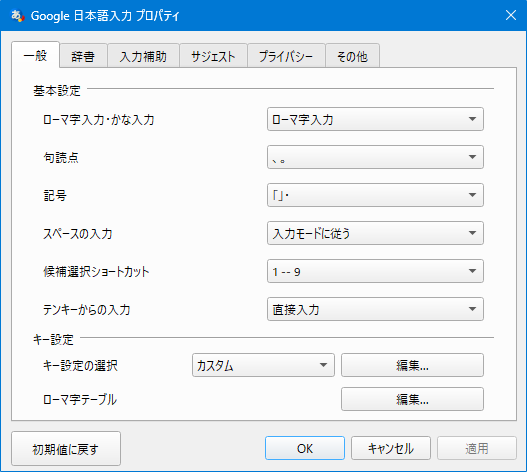Open the テンキーからの入力 dropdown

point(375,309)
